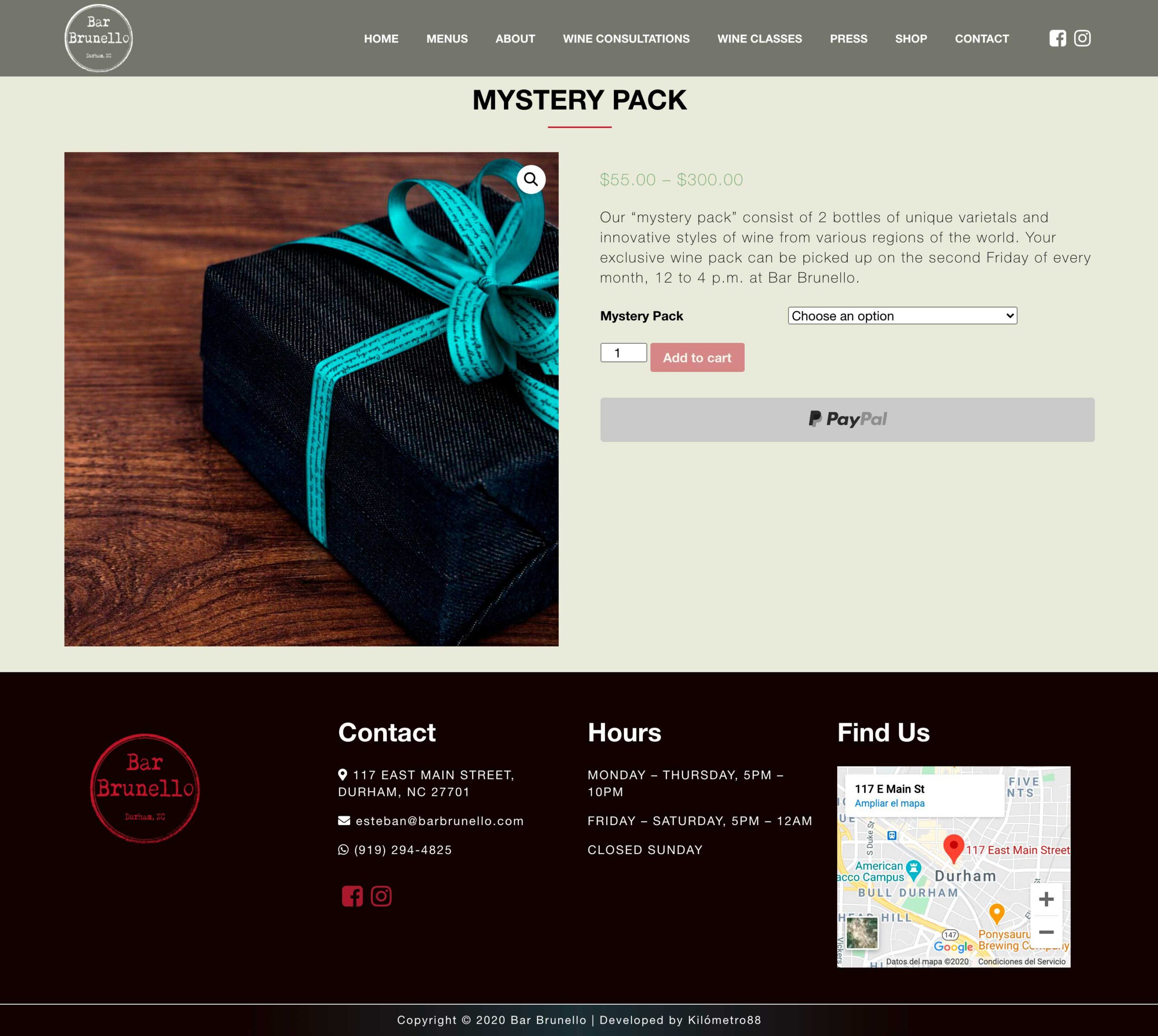The width and height of the screenshot is (1158, 1036).
Task: Click the quantity input field
Action: click(624, 352)
